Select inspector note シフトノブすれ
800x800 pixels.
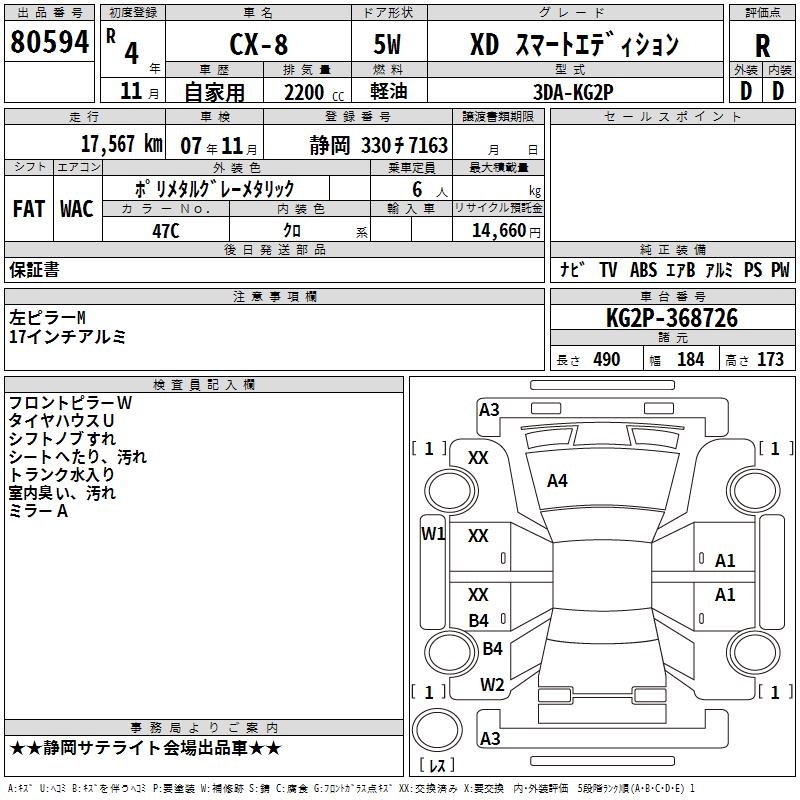coord(62,439)
